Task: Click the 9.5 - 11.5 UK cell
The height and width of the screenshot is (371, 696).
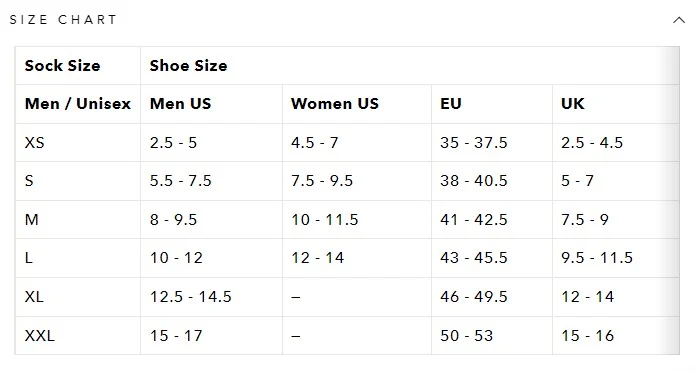Action: coord(616,258)
